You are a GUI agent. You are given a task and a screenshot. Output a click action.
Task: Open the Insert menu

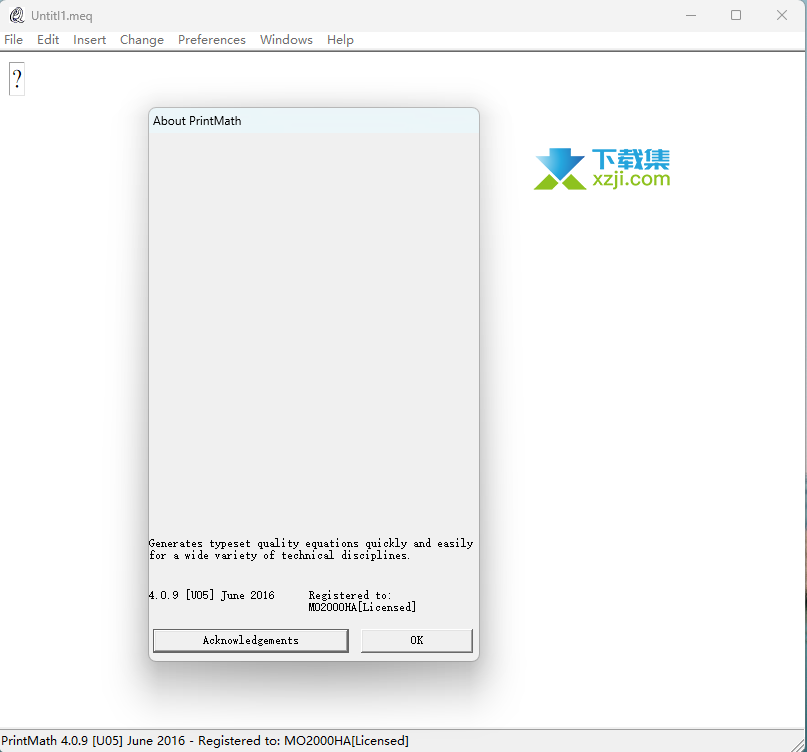point(90,40)
